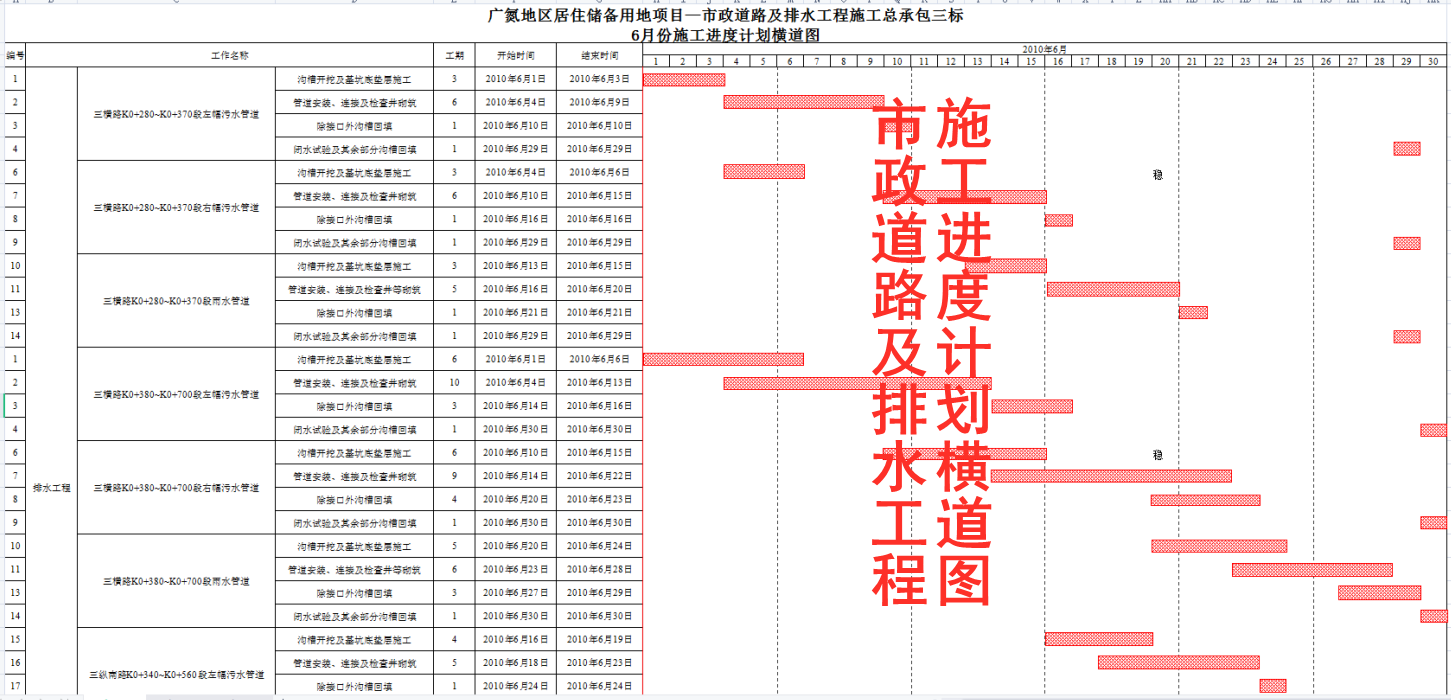Click the June 16 one-day bar in row 8
This screenshot has height=700, width=1451.
point(1059,220)
